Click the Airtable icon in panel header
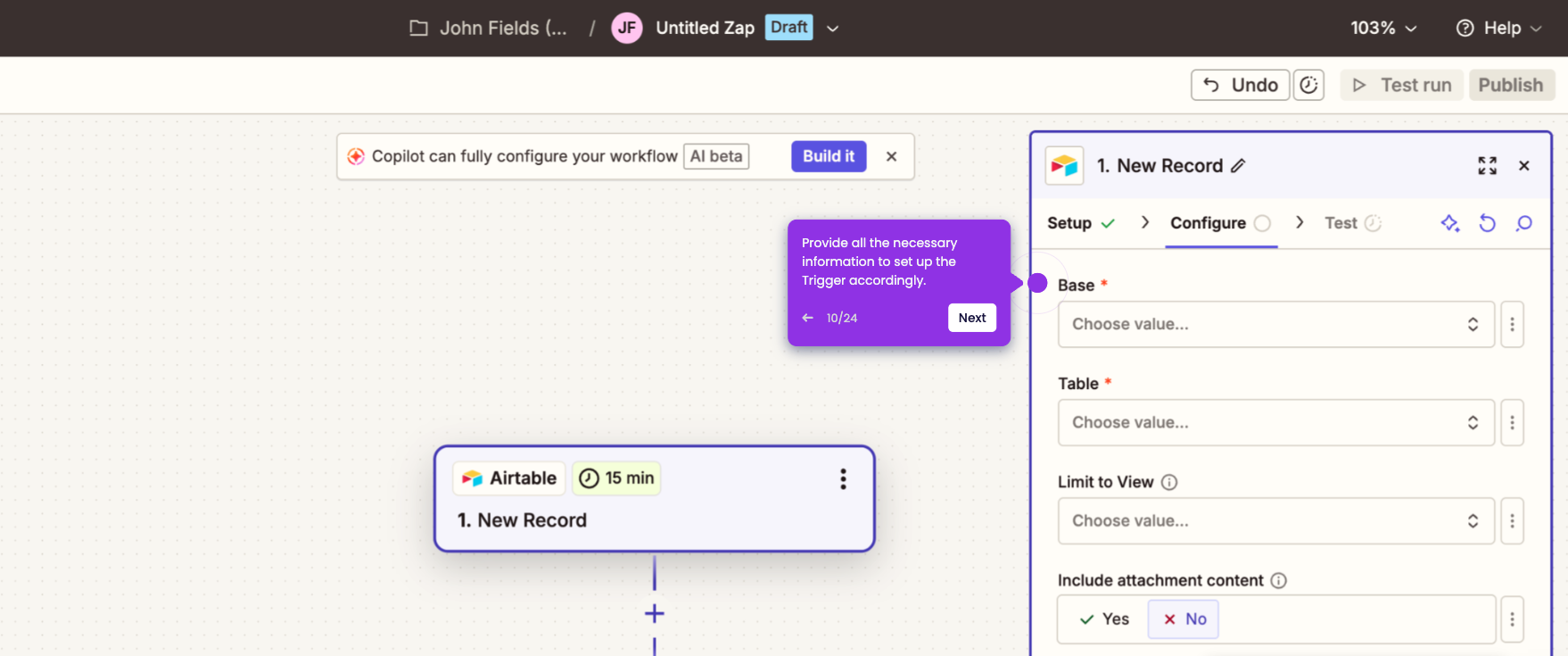Viewport: 1568px width, 656px height. (1064, 166)
